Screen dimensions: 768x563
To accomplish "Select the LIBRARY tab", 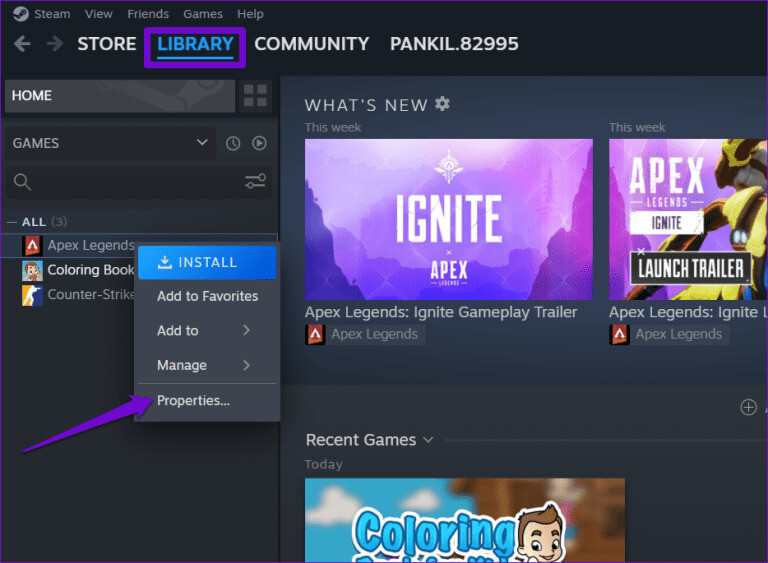I will [x=195, y=45].
